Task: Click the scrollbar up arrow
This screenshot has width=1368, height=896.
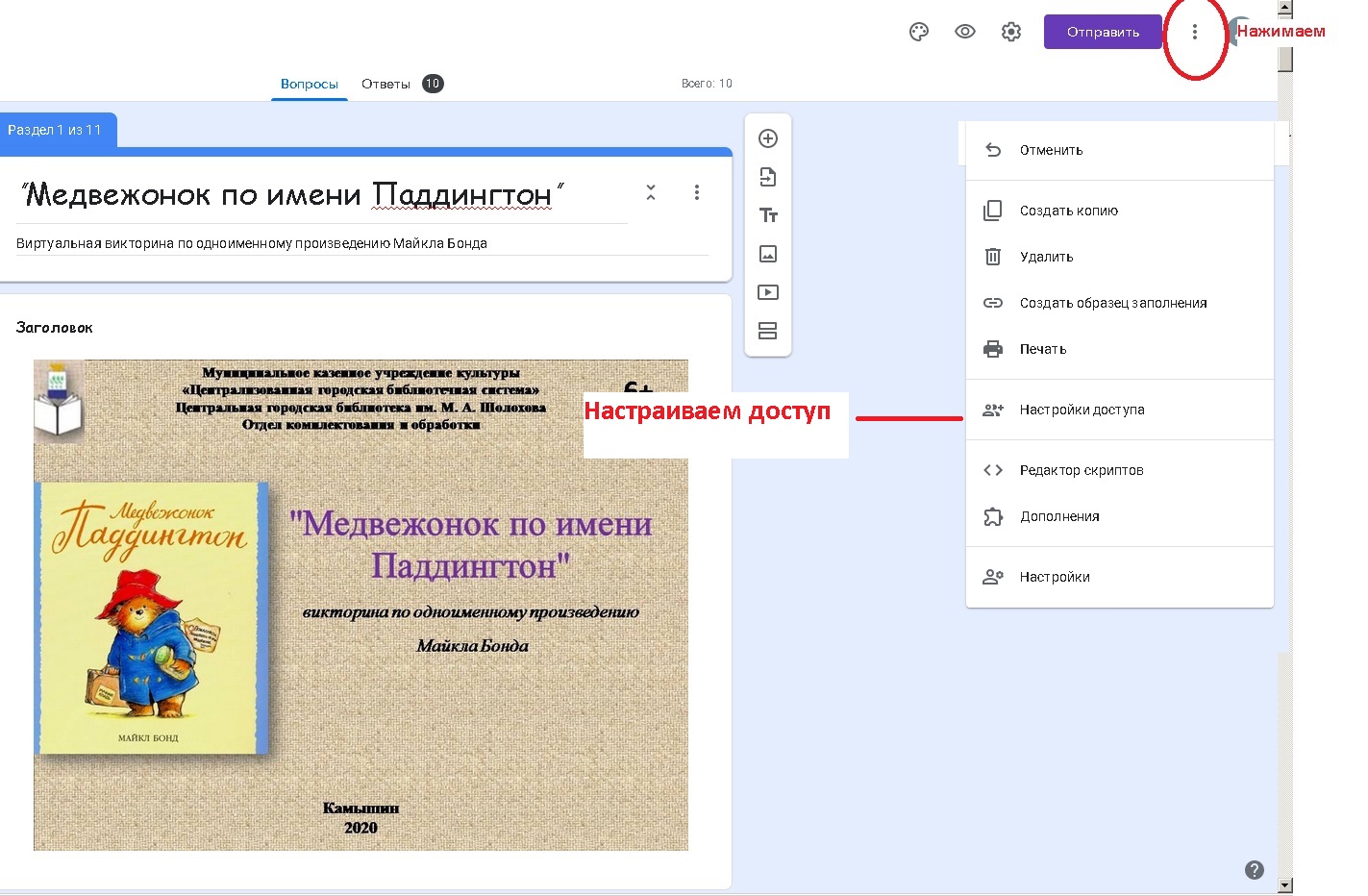Action: pos(1285,8)
